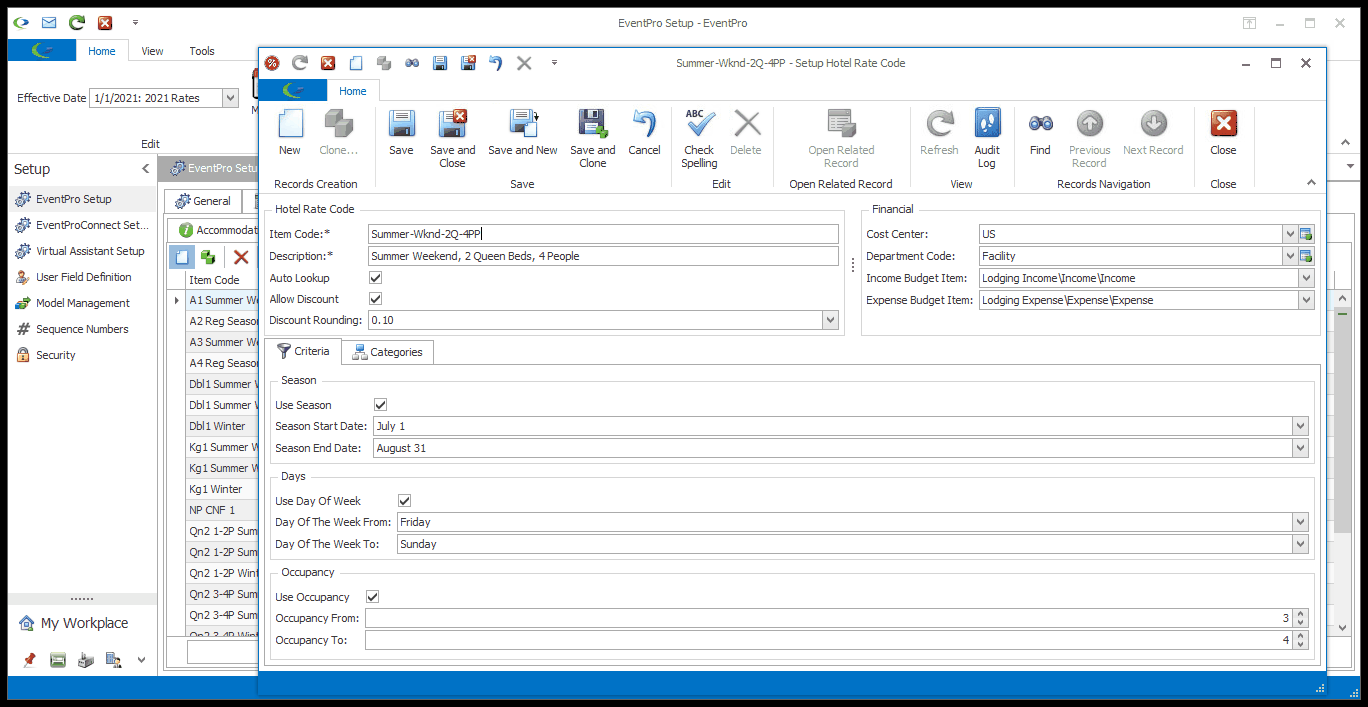The height and width of the screenshot is (707, 1368).
Task: Select the Criteria tab
Action: point(303,351)
